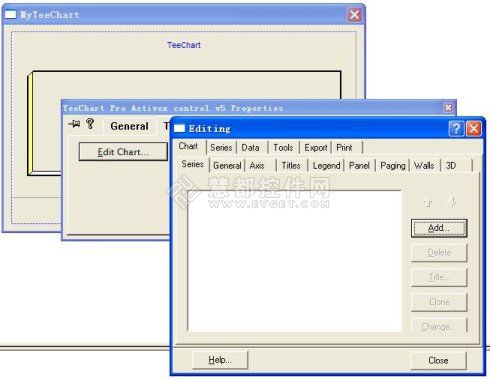This screenshot has width=490, height=380.
Task: Click the move series down arrow
Action: [x=452, y=201]
